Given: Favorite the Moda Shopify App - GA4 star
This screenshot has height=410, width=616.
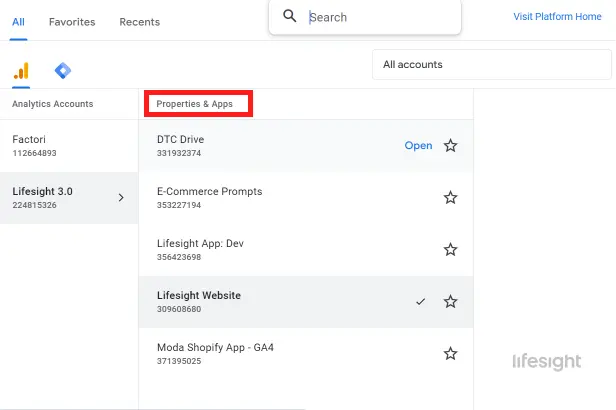Looking at the screenshot, I should 450,354.
